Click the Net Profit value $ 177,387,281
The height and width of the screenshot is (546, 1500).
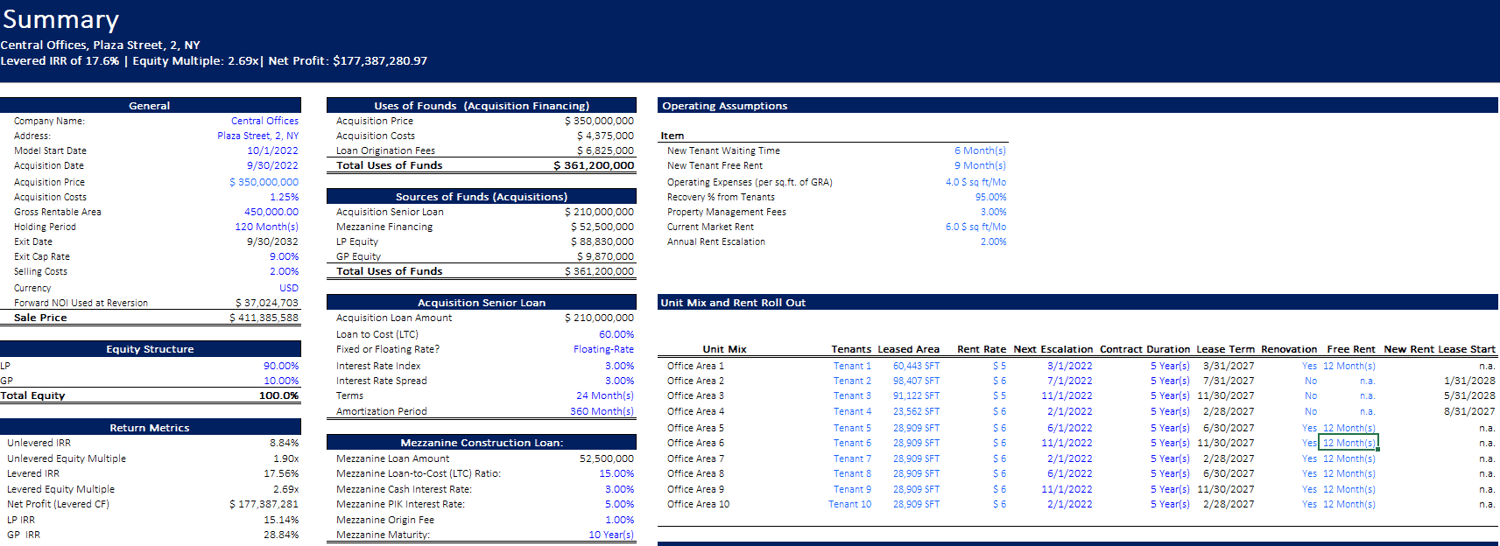264,505
